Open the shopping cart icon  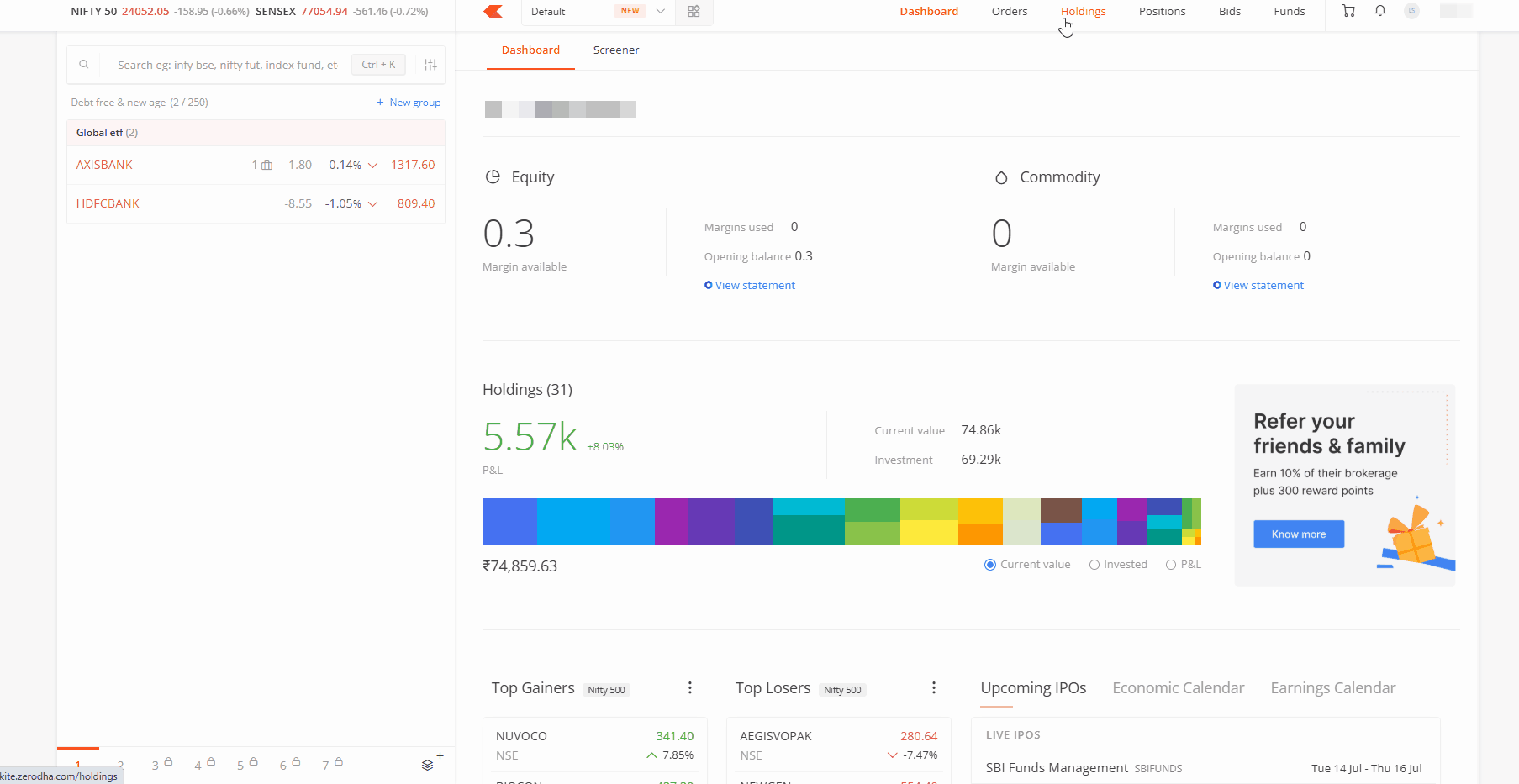point(1348,11)
